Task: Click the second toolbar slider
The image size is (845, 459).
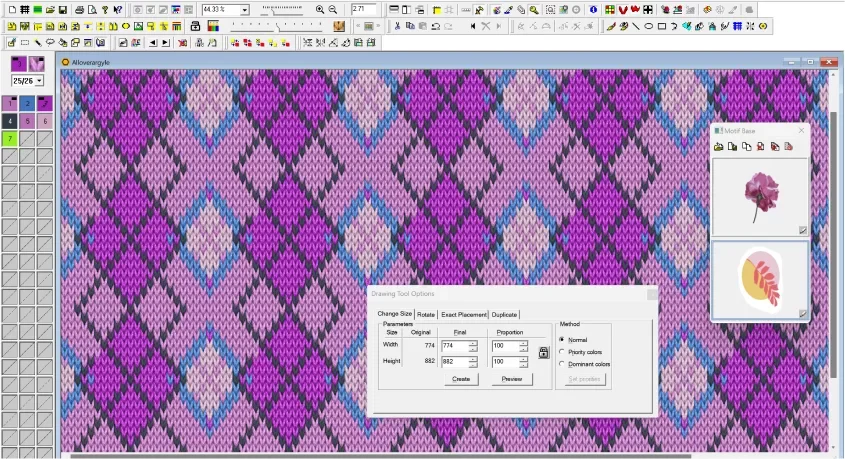Action: pyautogui.click(x=276, y=26)
